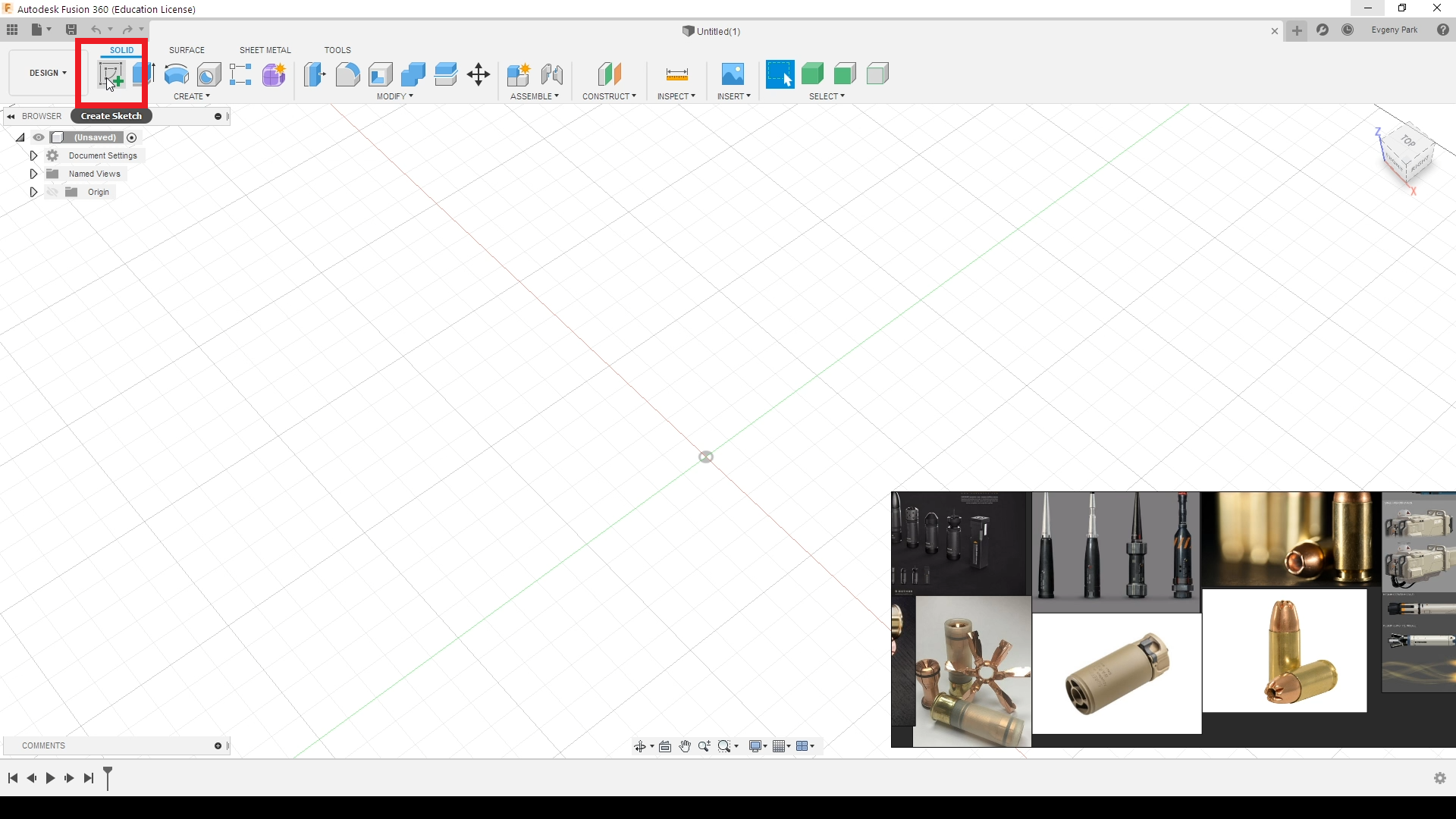Click the Create Sketch tool icon
This screenshot has height=819, width=1456.
pos(110,75)
